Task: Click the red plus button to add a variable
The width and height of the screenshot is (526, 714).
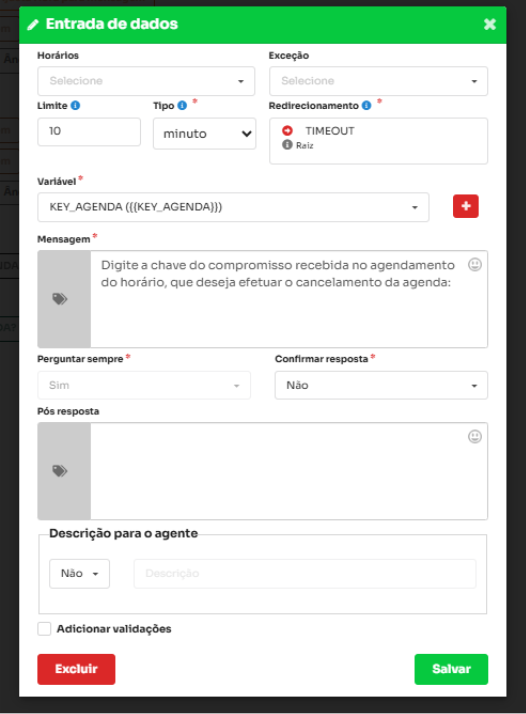Action: pyautogui.click(x=465, y=206)
